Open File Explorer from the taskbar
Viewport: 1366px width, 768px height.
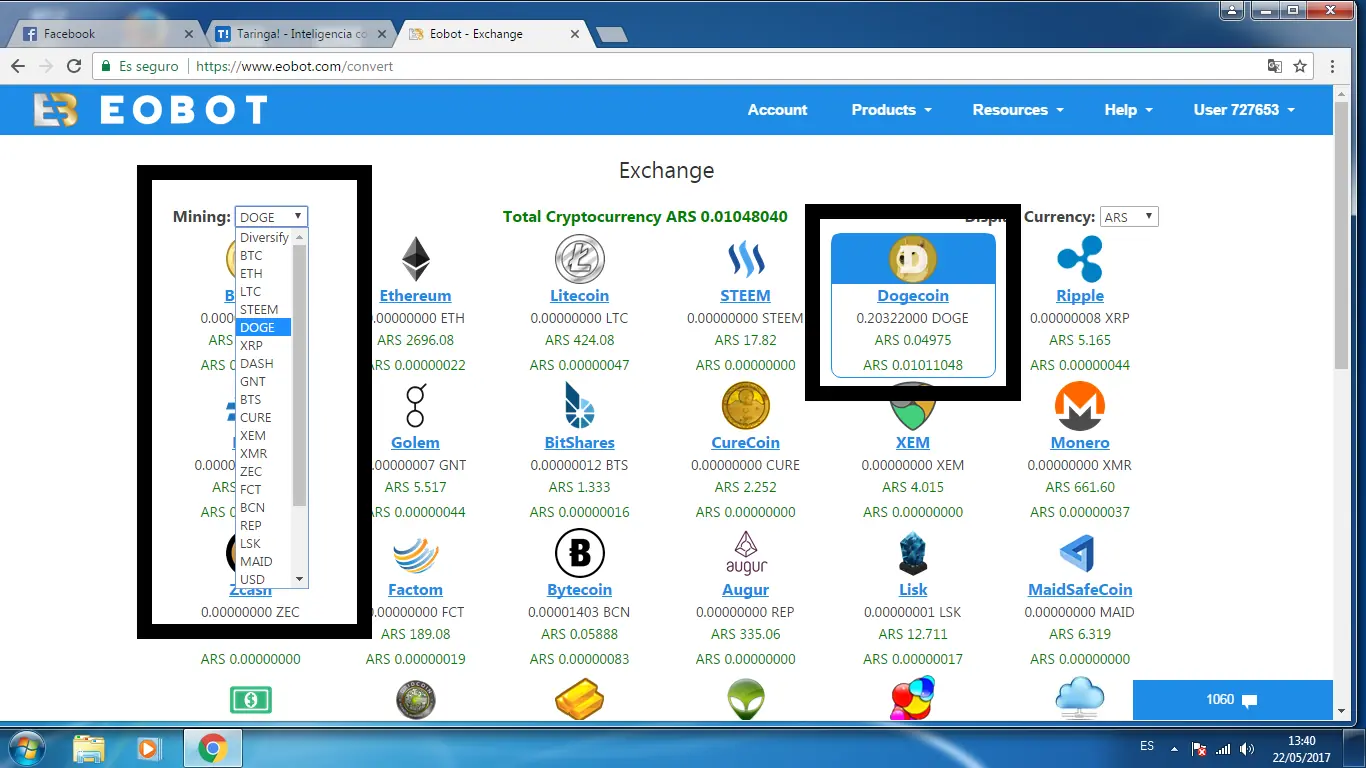tap(89, 747)
